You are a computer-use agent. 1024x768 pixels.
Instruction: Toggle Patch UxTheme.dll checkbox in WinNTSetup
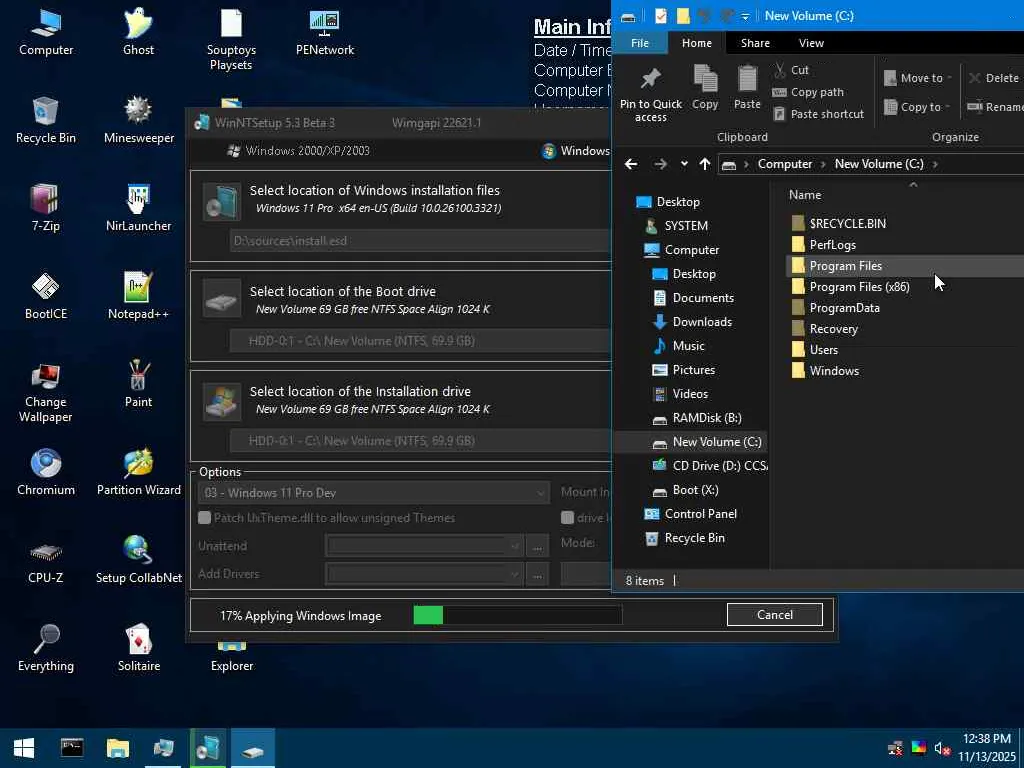(204, 518)
